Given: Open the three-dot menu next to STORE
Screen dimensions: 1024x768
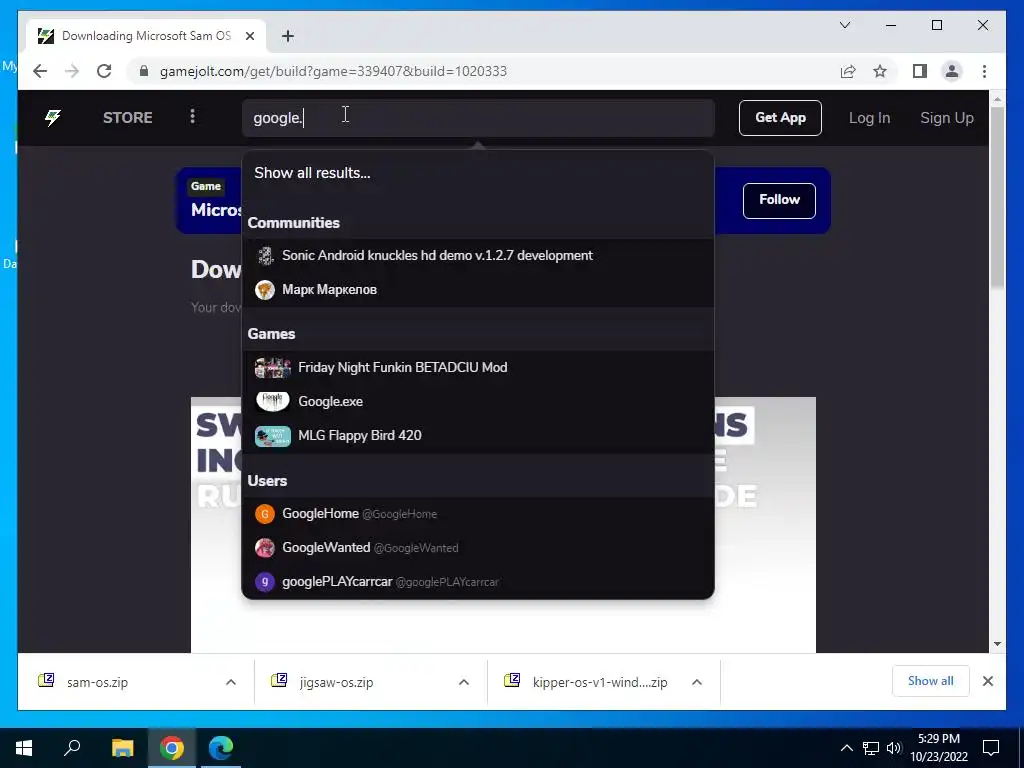Looking at the screenshot, I should (192, 117).
